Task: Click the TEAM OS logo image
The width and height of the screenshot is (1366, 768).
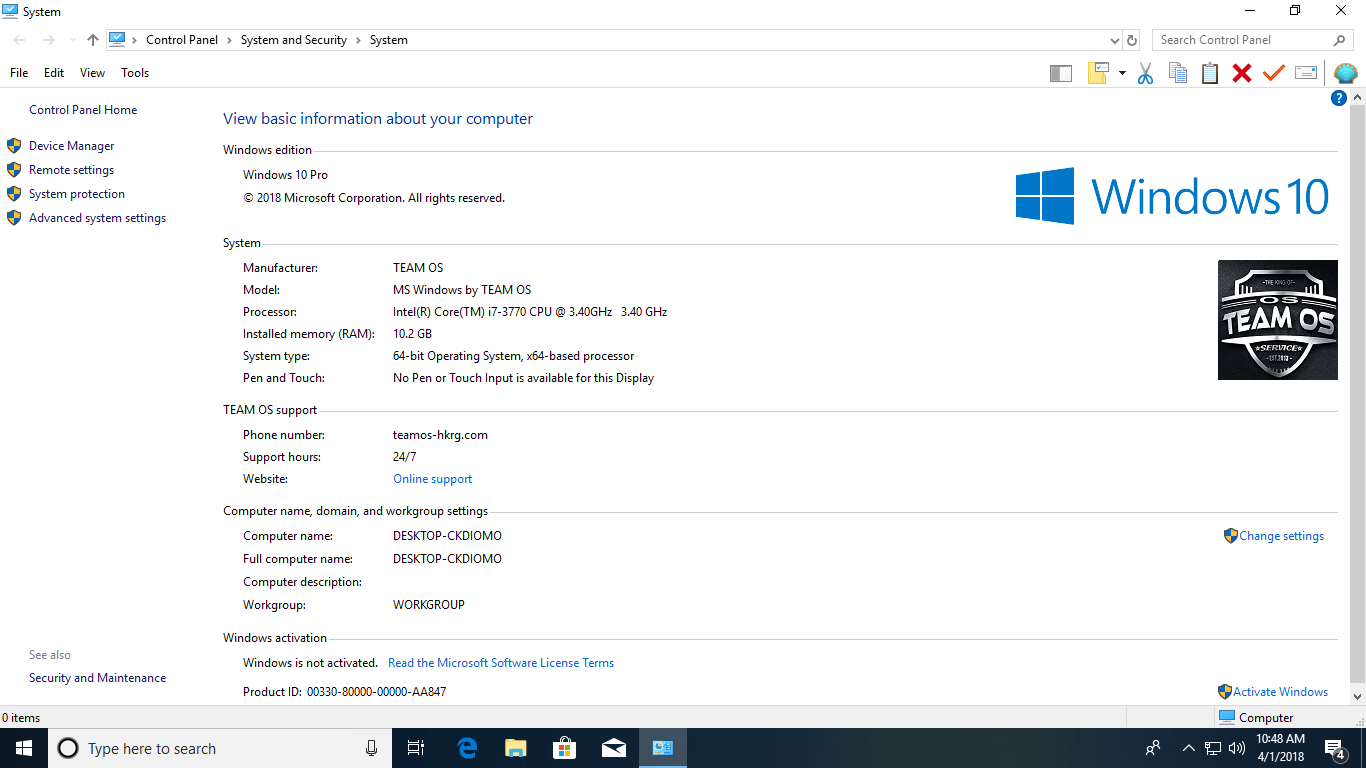Action: pyautogui.click(x=1277, y=320)
